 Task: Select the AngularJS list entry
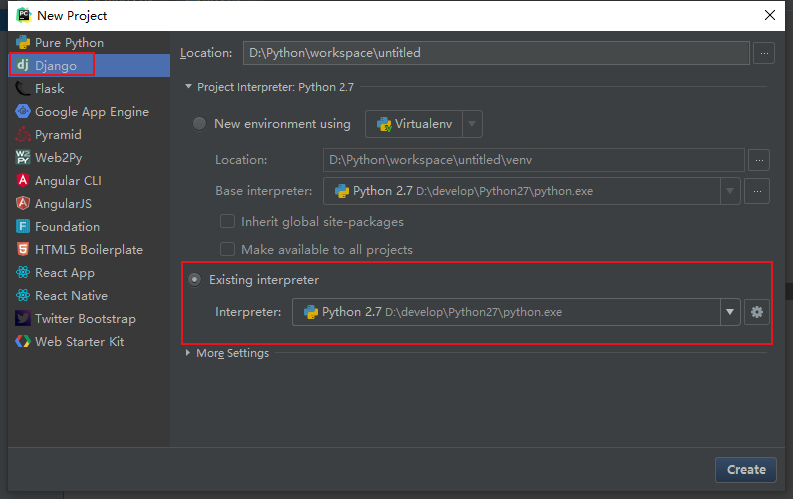pos(89,203)
